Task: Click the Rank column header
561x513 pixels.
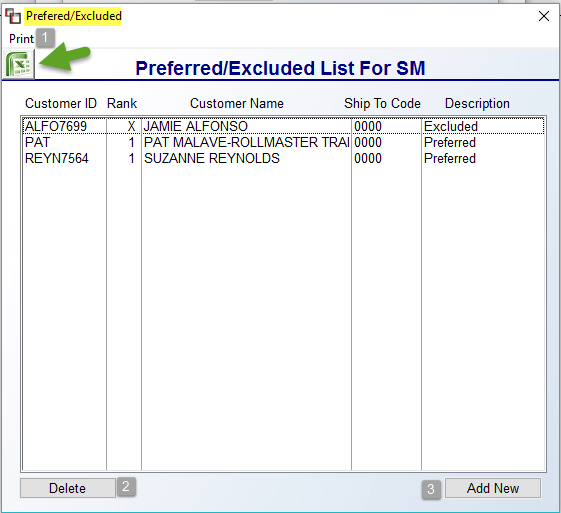Action: [x=122, y=103]
